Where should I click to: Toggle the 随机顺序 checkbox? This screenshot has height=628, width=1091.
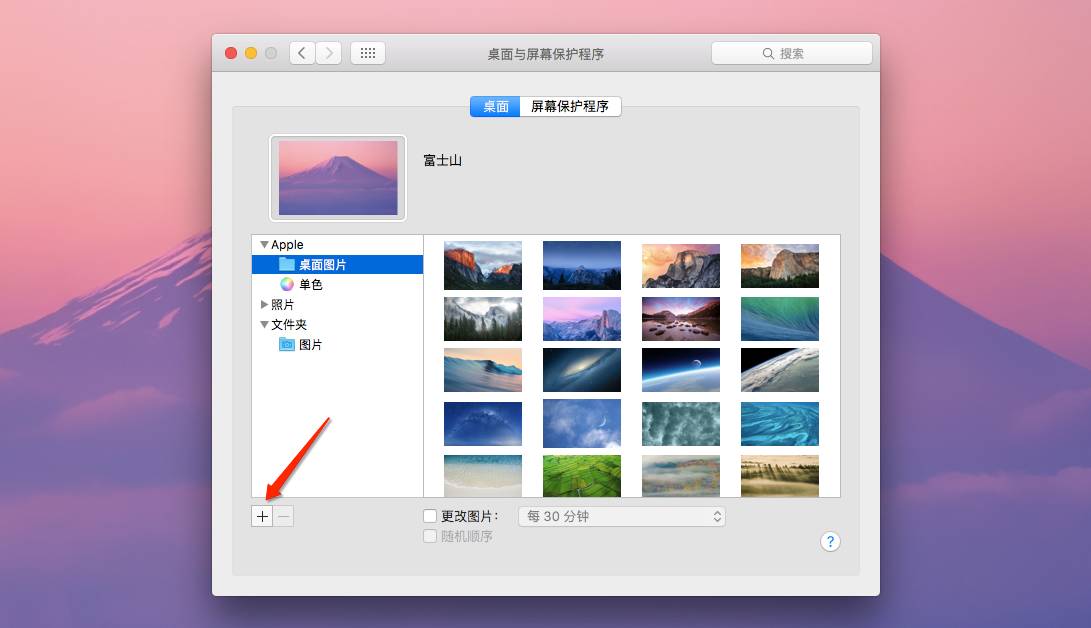430,536
